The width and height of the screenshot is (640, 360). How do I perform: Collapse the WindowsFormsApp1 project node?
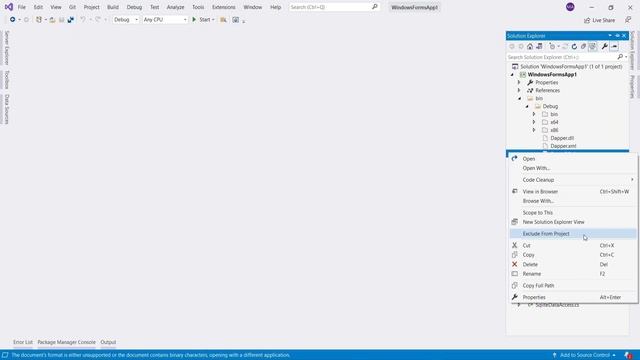pyautogui.click(x=512, y=75)
